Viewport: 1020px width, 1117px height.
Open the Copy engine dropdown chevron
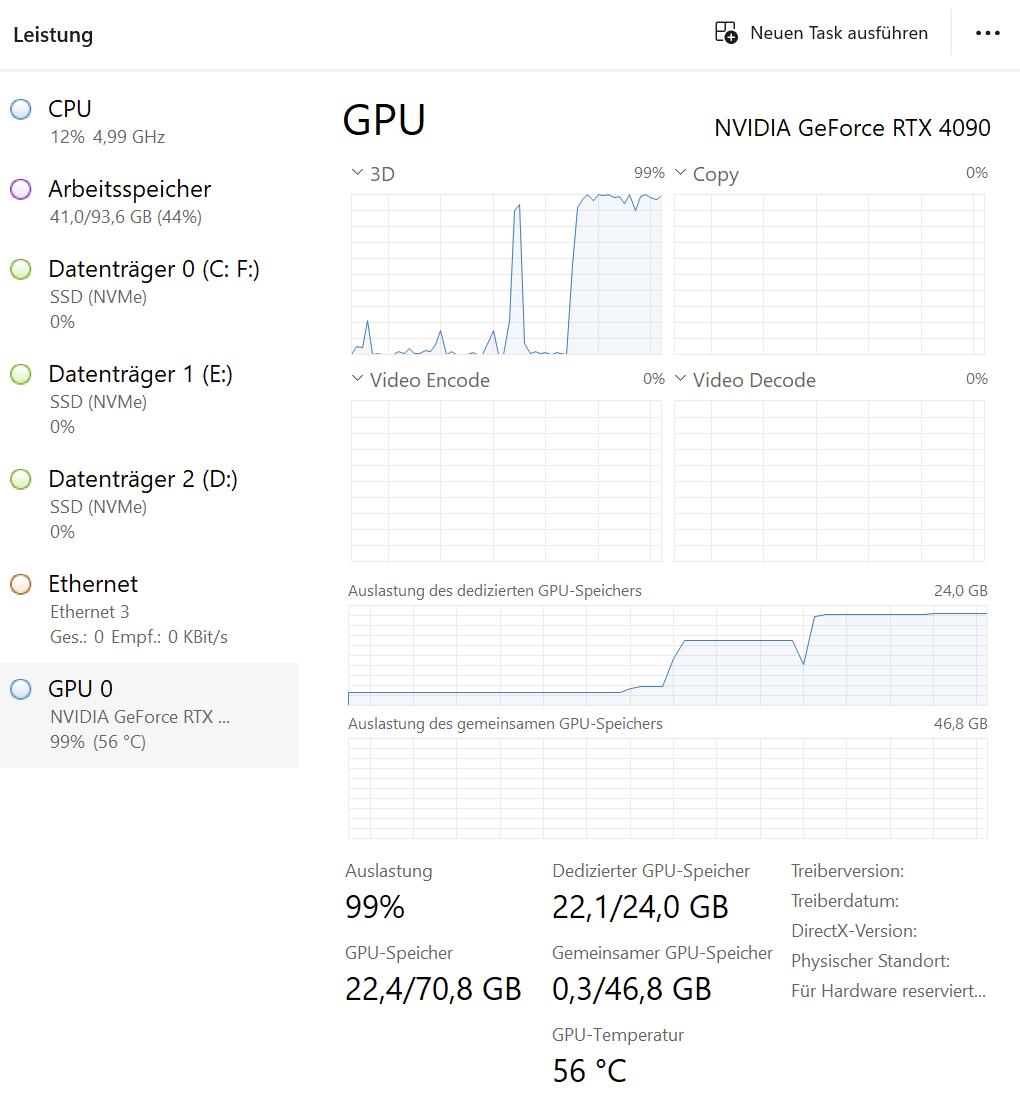pos(680,173)
